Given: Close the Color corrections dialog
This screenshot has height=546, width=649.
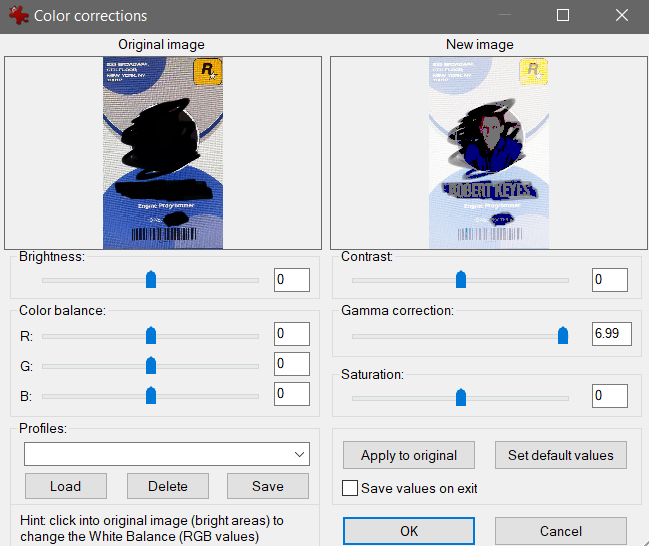Looking at the screenshot, I should tap(622, 15).
